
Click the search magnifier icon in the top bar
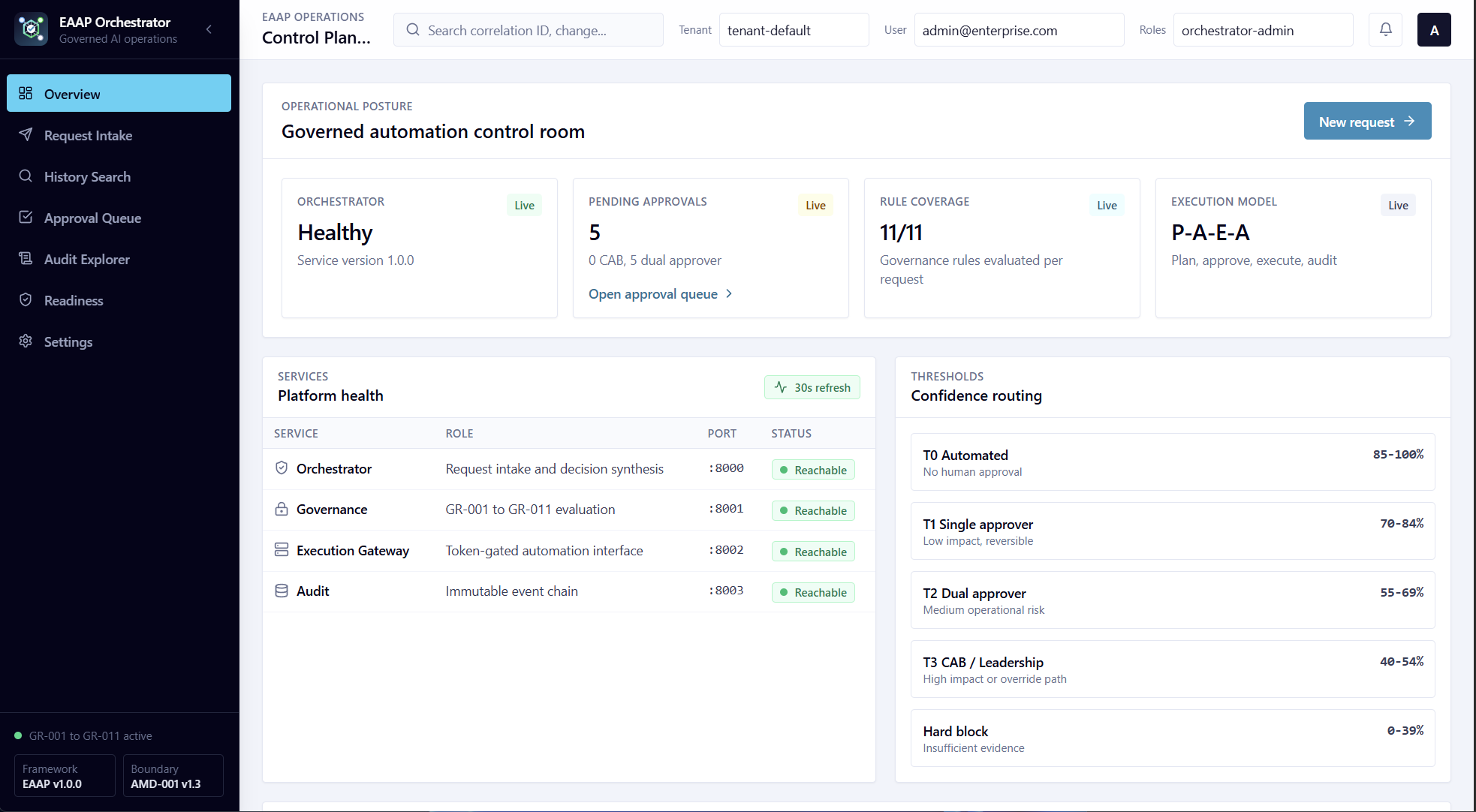tap(413, 30)
